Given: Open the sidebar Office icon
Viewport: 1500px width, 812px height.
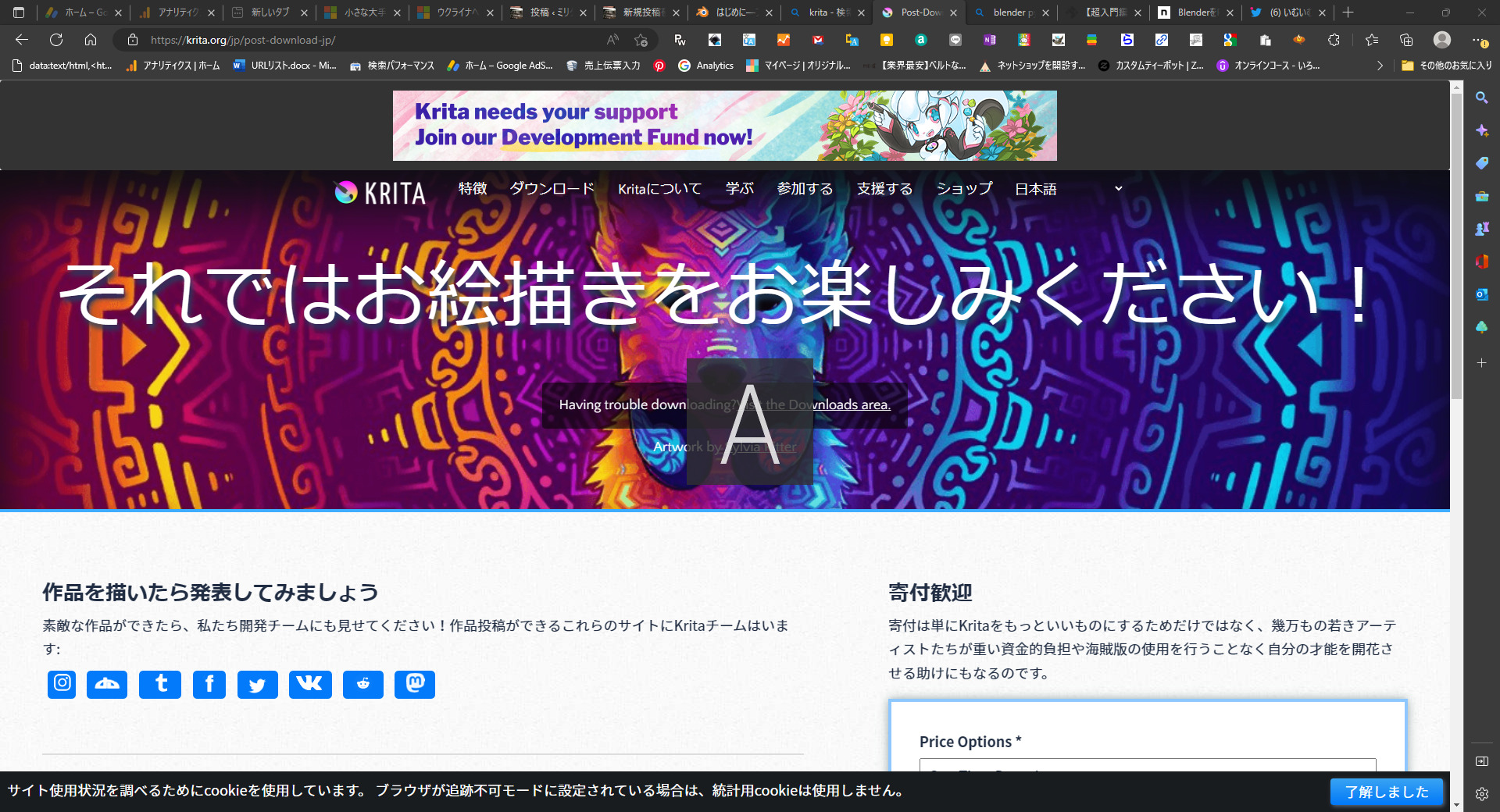Looking at the screenshot, I should tap(1481, 262).
